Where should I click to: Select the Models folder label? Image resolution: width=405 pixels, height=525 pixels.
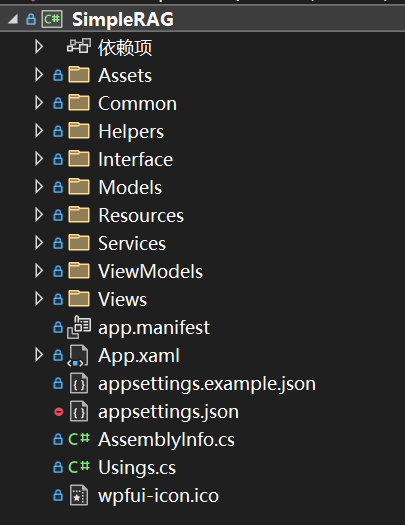pyautogui.click(x=130, y=187)
